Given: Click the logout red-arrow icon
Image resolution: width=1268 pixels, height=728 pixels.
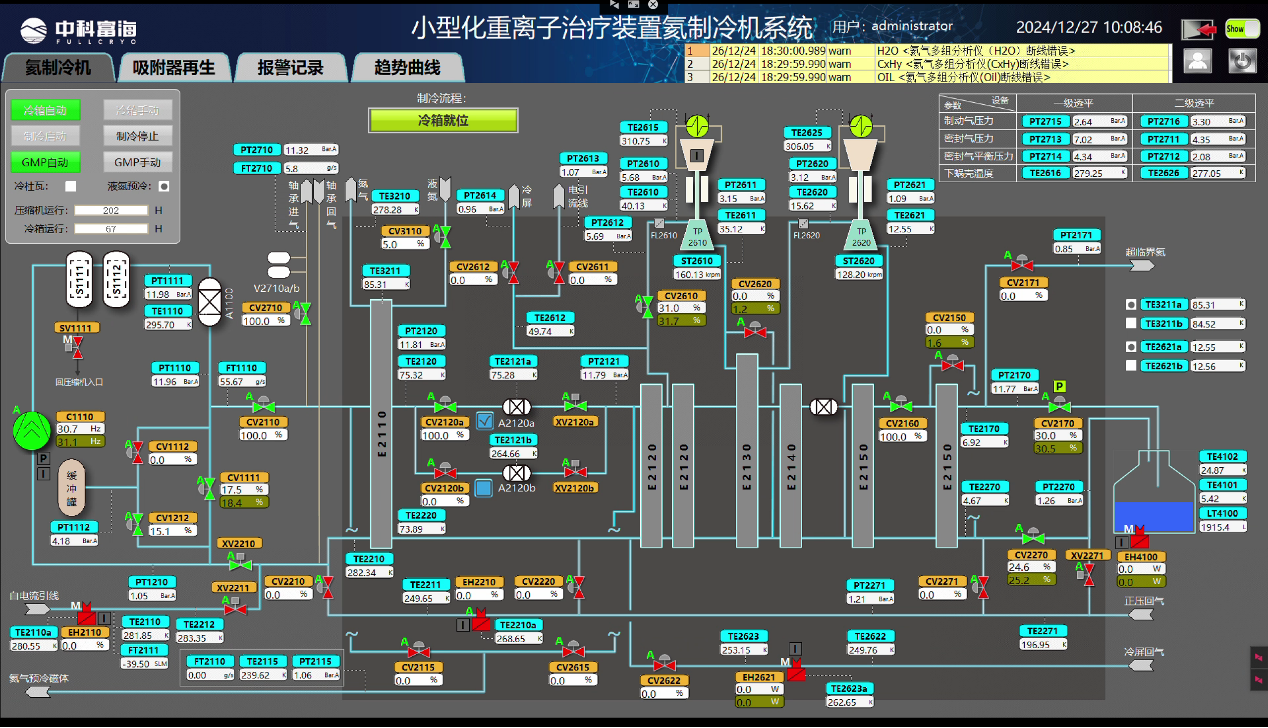Looking at the screenshot, I should pos(1199,29).
